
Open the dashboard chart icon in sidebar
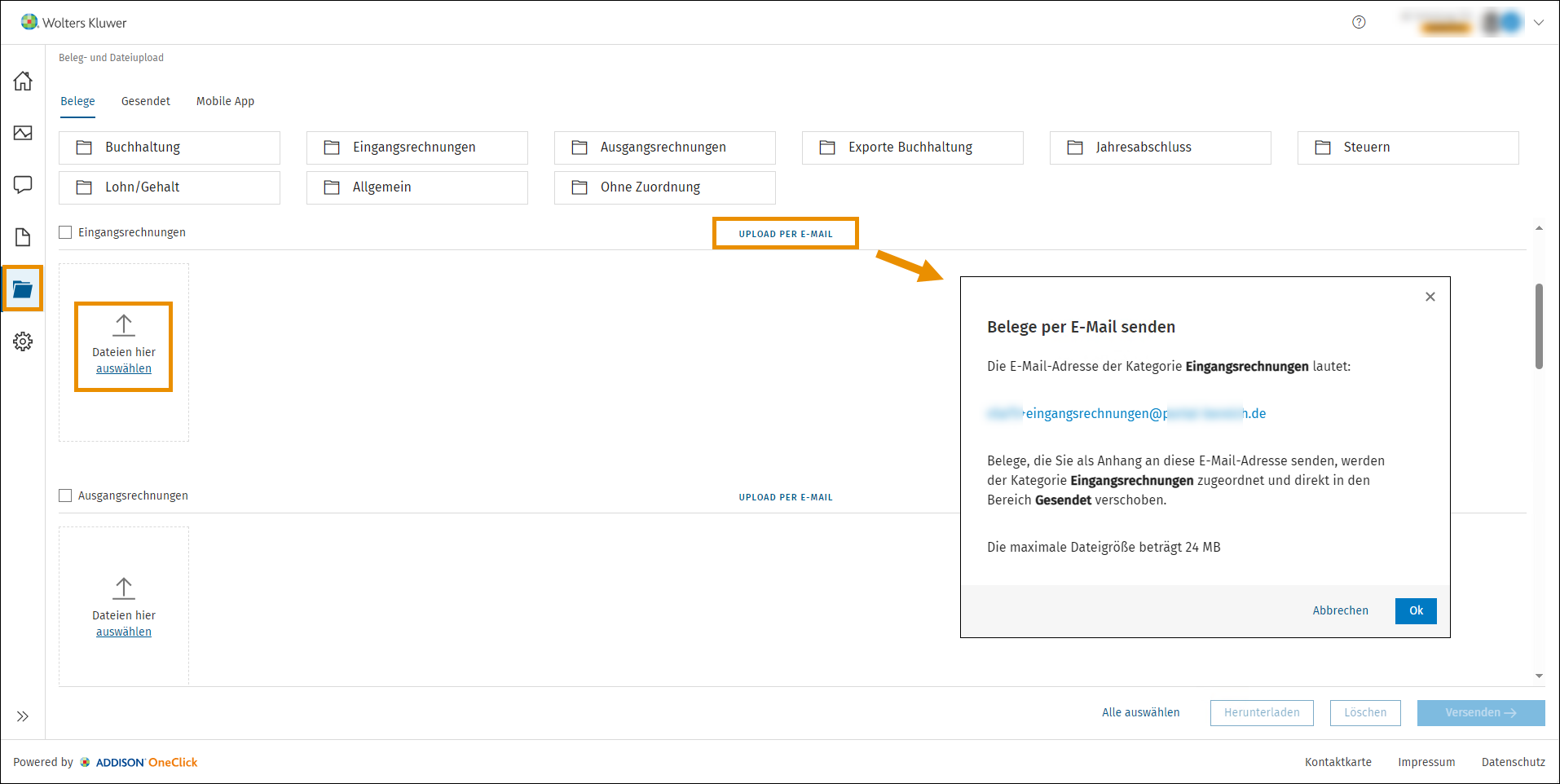coord(23,133)
